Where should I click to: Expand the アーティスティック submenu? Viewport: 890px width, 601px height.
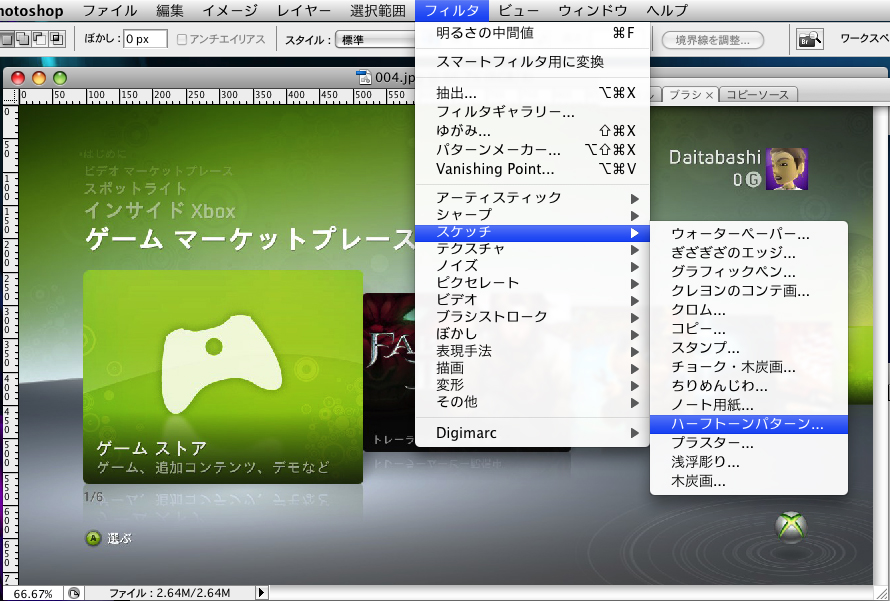532,197
